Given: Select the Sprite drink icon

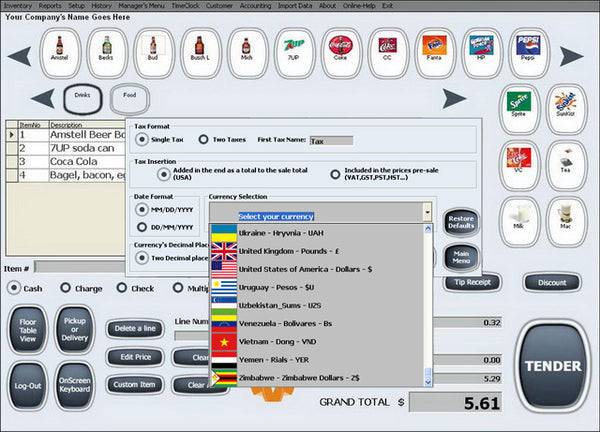Looking at the screenshot, I should pos(519,109).
